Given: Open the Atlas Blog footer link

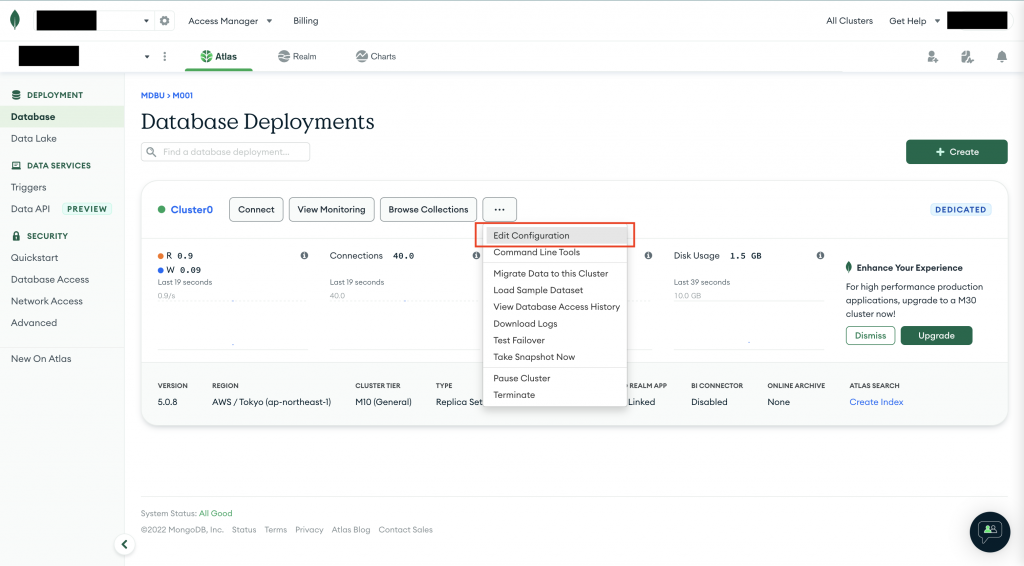Looking at the screenshot, I should click(x=351, y=529).
